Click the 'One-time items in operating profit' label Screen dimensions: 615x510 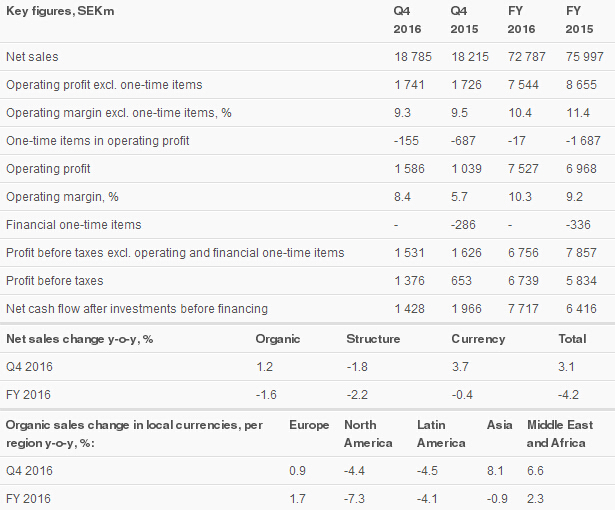(97, 141)
